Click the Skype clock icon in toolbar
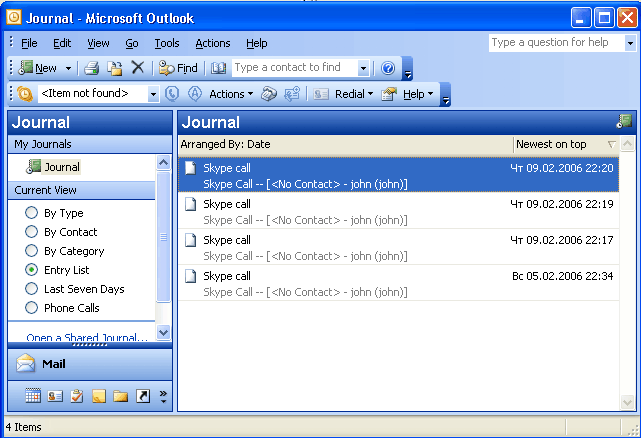Viewport: 641px width, 438px height. pyautogui.click(x=25, y=94)
